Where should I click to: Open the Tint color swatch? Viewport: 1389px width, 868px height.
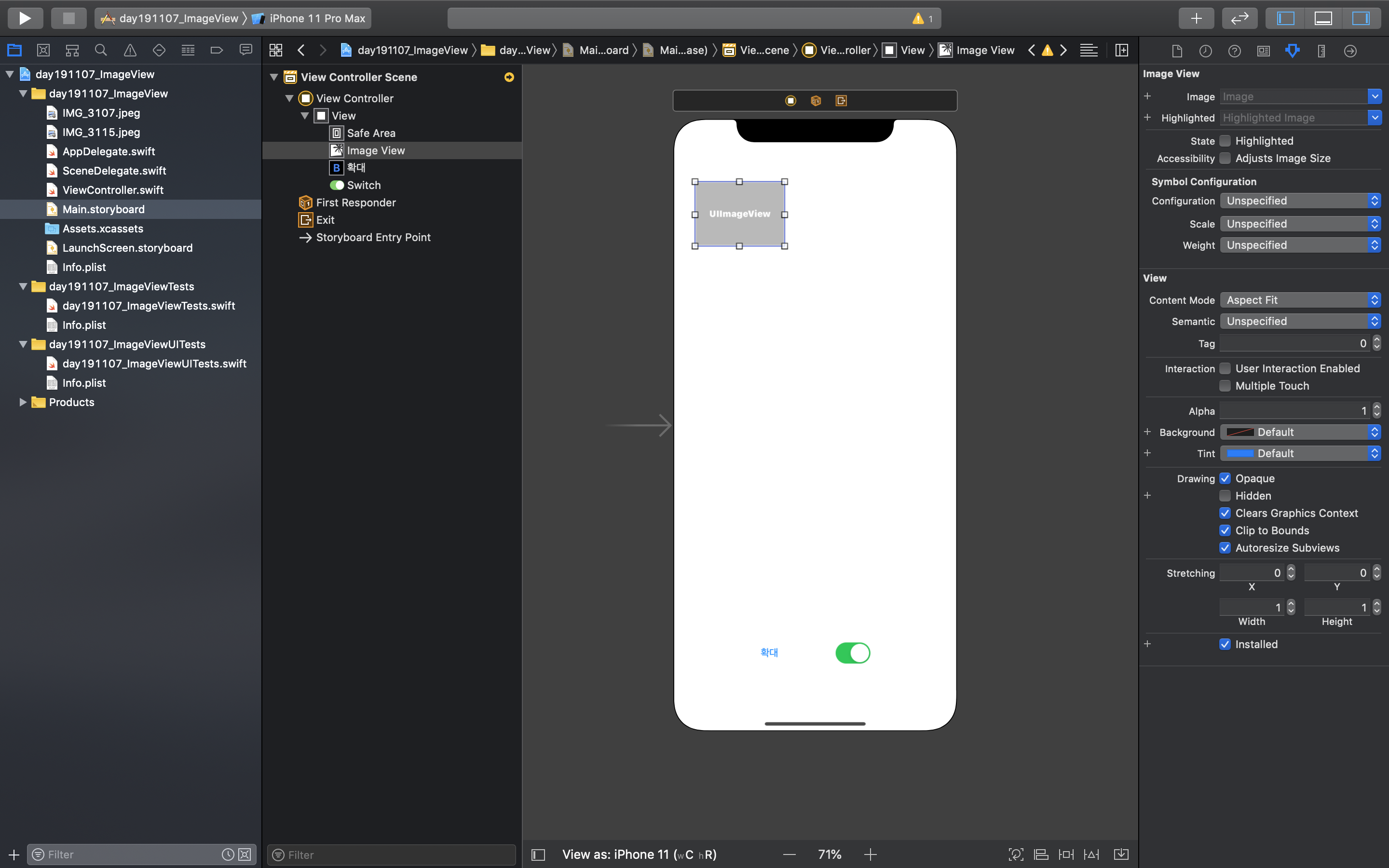click(1240, 453)
